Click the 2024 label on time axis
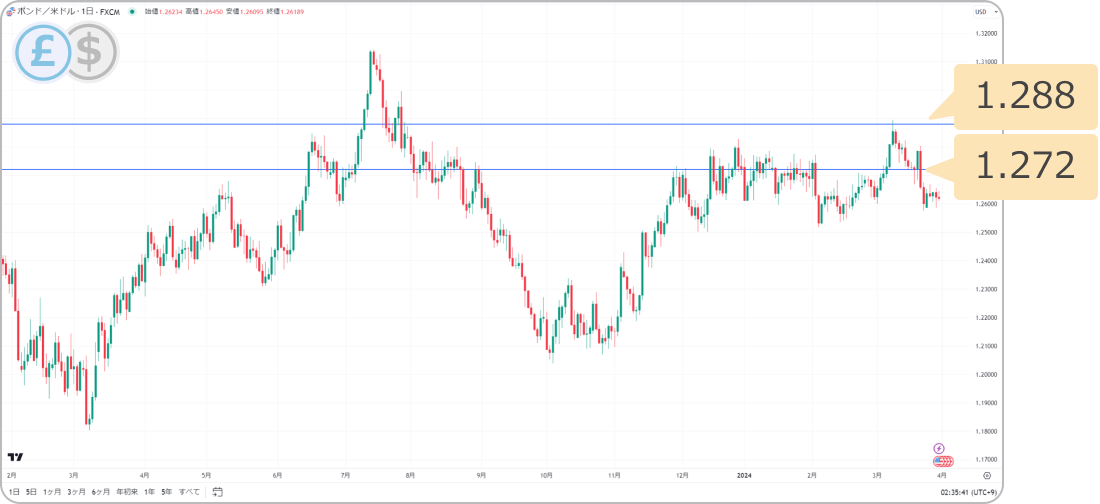 tap(744, 475)
